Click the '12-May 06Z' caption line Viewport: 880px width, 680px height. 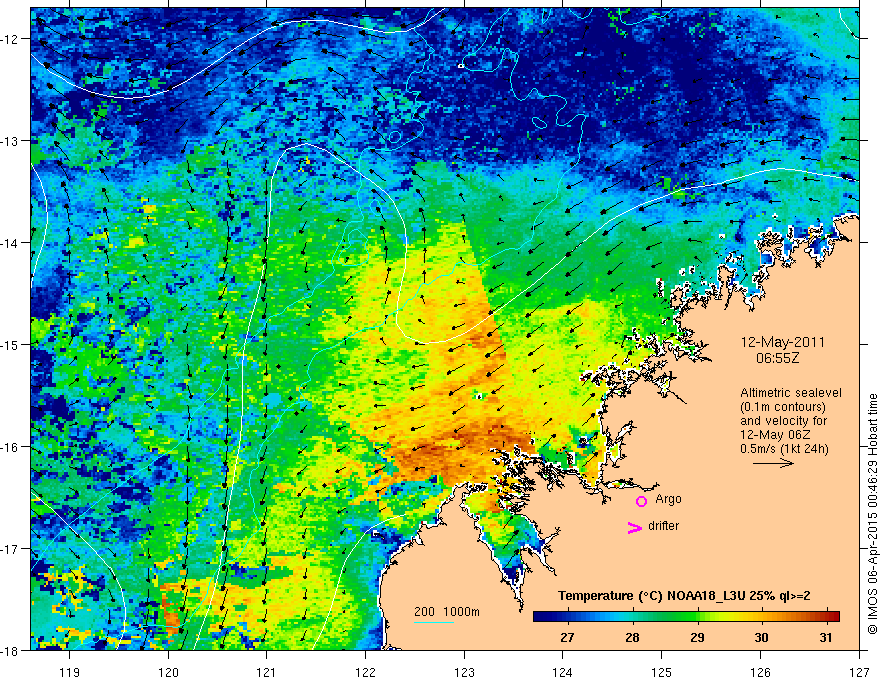click(775, 435)
